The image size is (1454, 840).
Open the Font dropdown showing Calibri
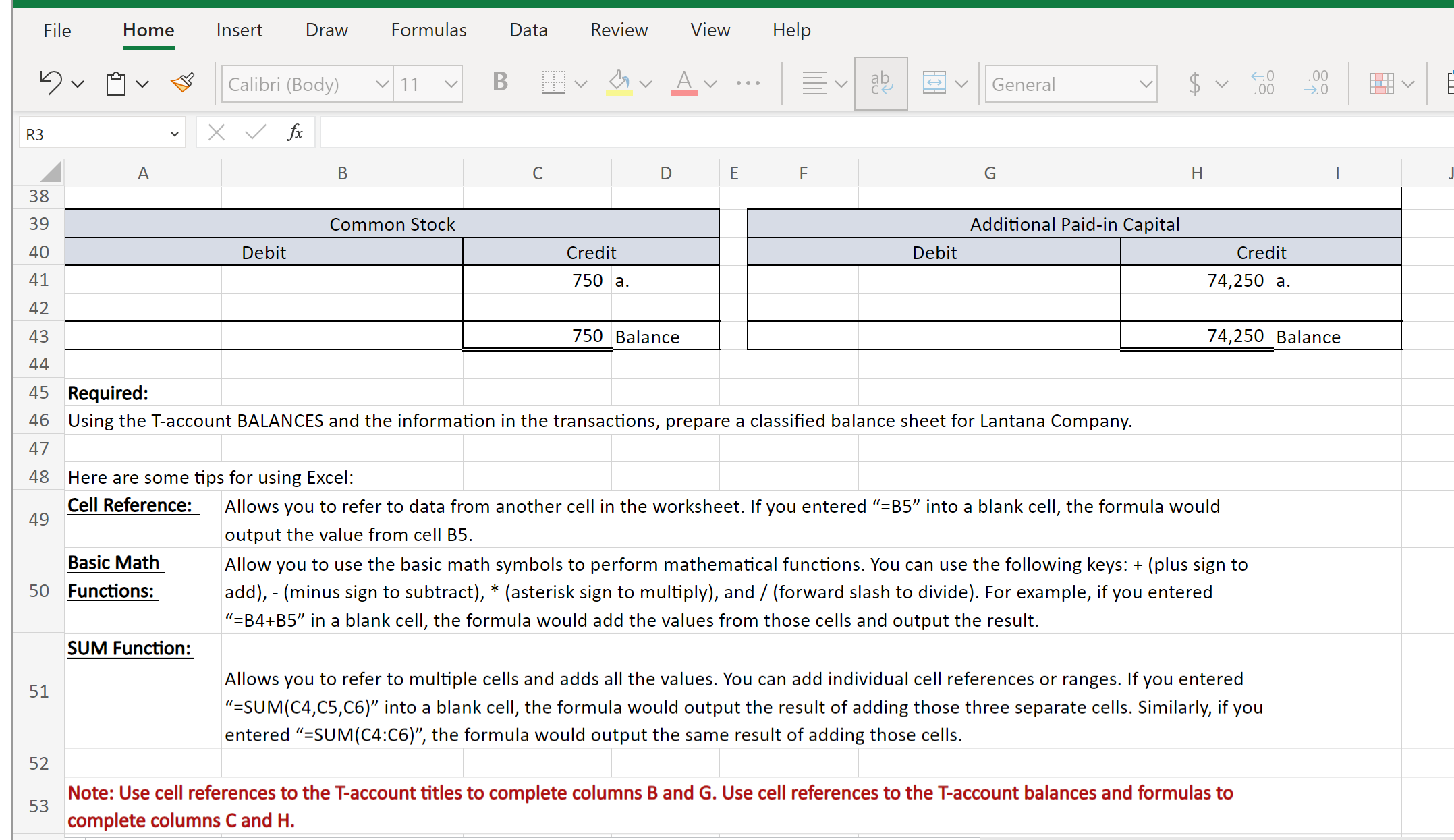[x=307, y=83]
